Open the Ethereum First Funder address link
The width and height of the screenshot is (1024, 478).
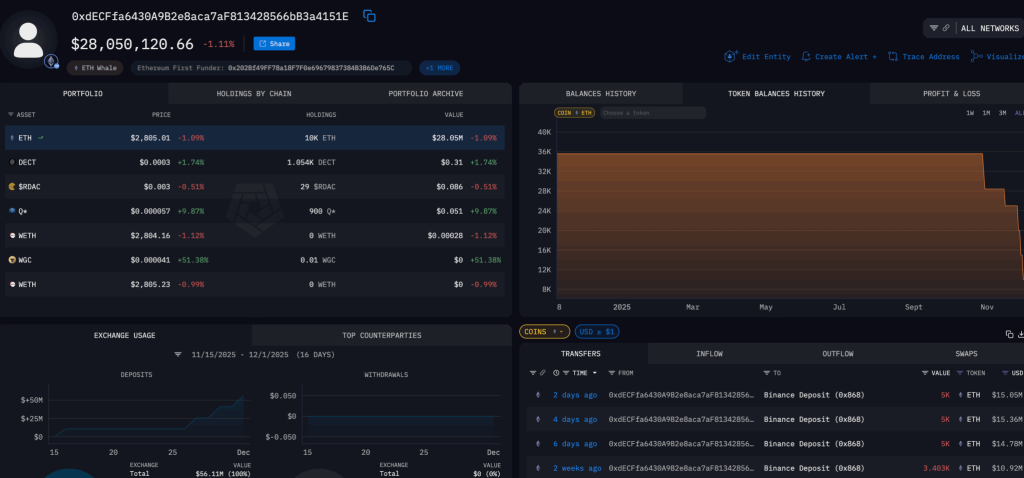tap(310, 68)
